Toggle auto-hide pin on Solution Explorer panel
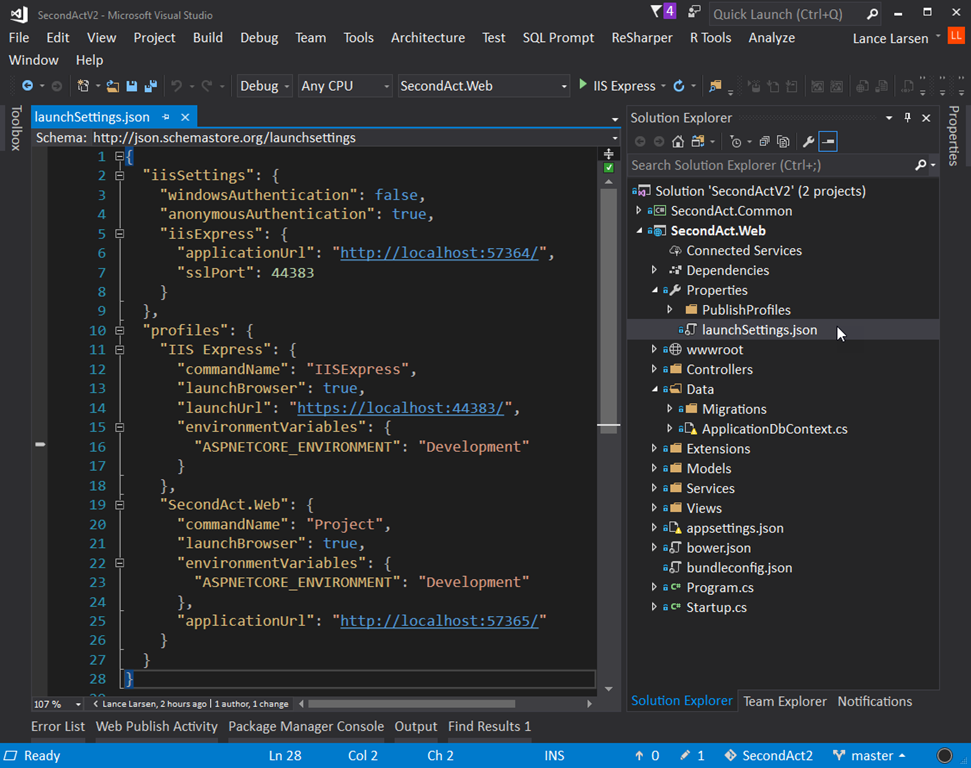 (907, 118)
